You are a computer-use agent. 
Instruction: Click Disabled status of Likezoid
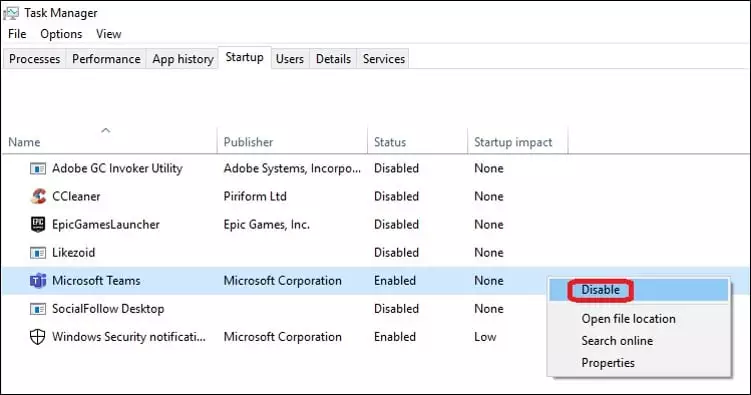(x=396, y=253)
